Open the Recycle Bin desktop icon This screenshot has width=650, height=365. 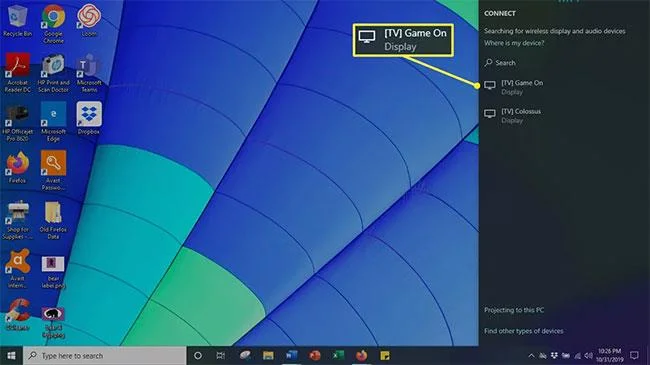coord(17,21)
